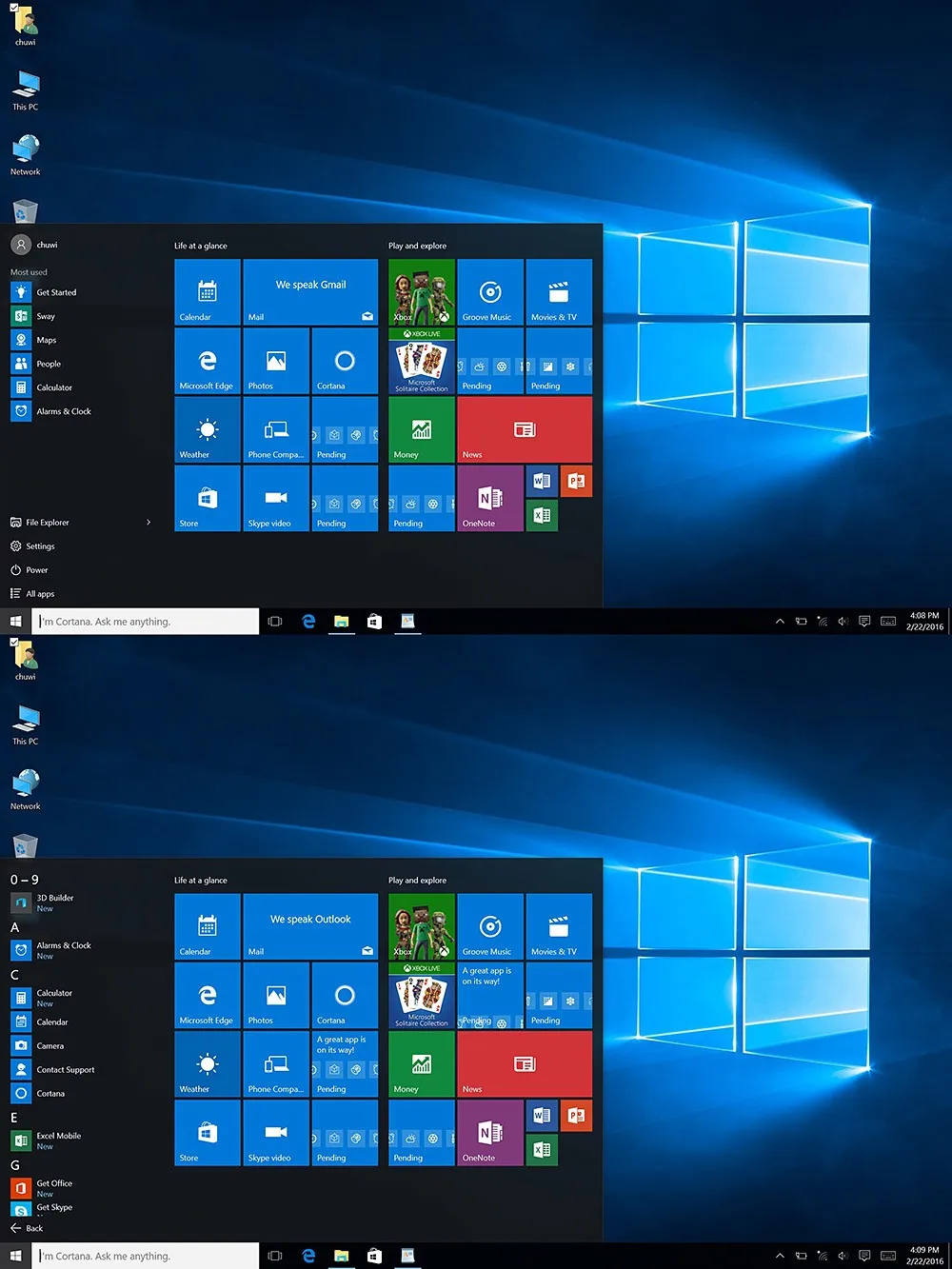Open Groove Music tile in lower screenshot
Viewport: 952px width, 1269px height.
click(490, 926)
